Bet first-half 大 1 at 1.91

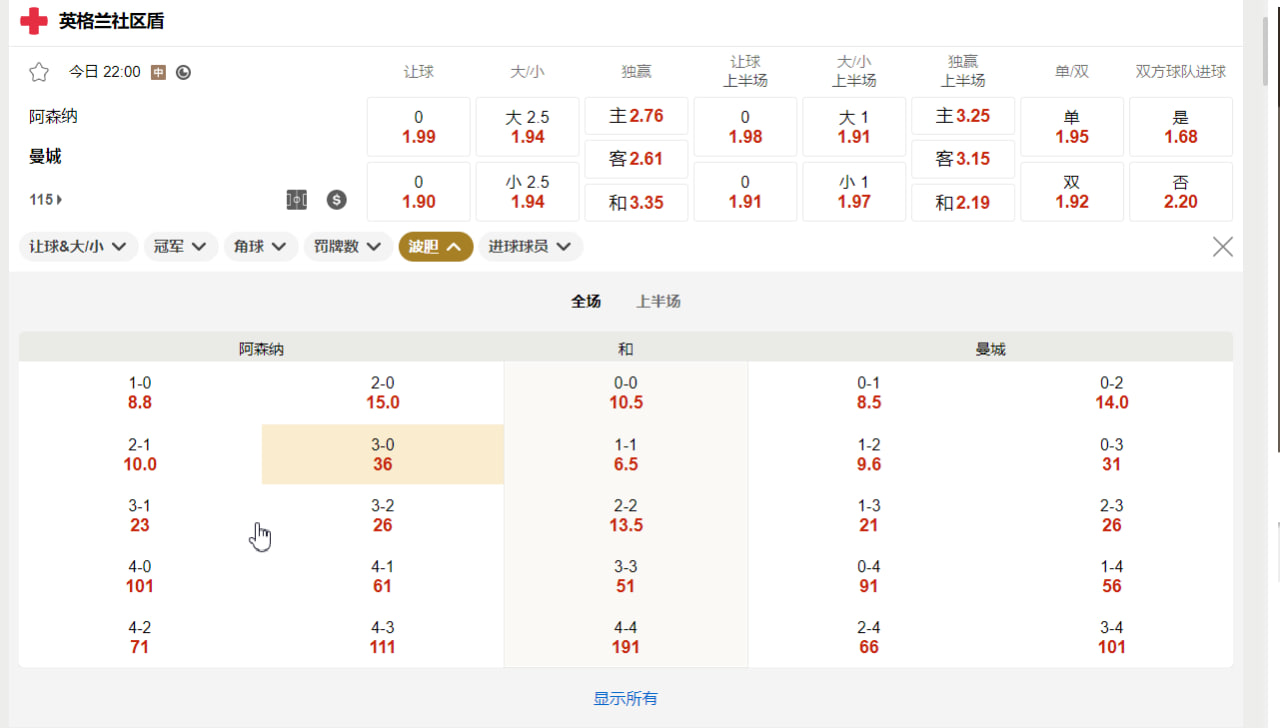854,127
